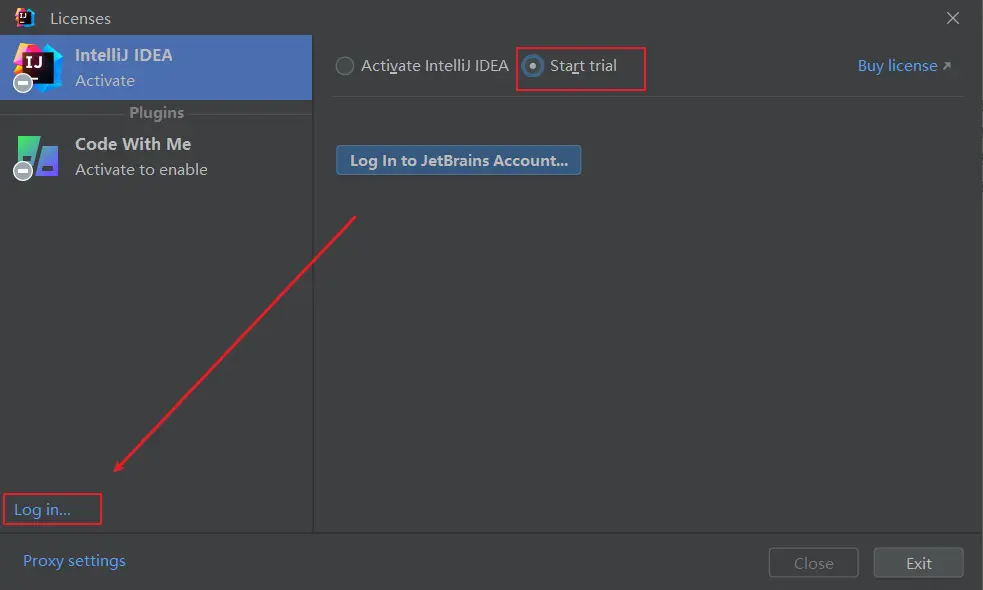Click the minus badge on the IntelliJ IDEA icon
Image resolution: width=983 pixels, height=590 pixels.
click(23, 83)
